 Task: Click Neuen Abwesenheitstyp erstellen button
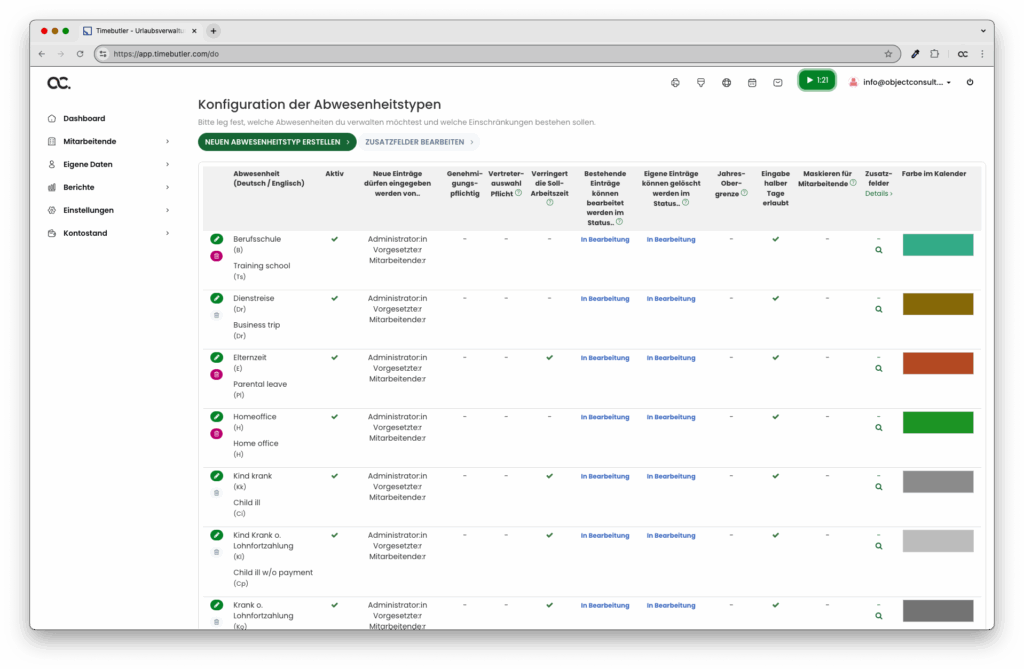click(277, 142)
